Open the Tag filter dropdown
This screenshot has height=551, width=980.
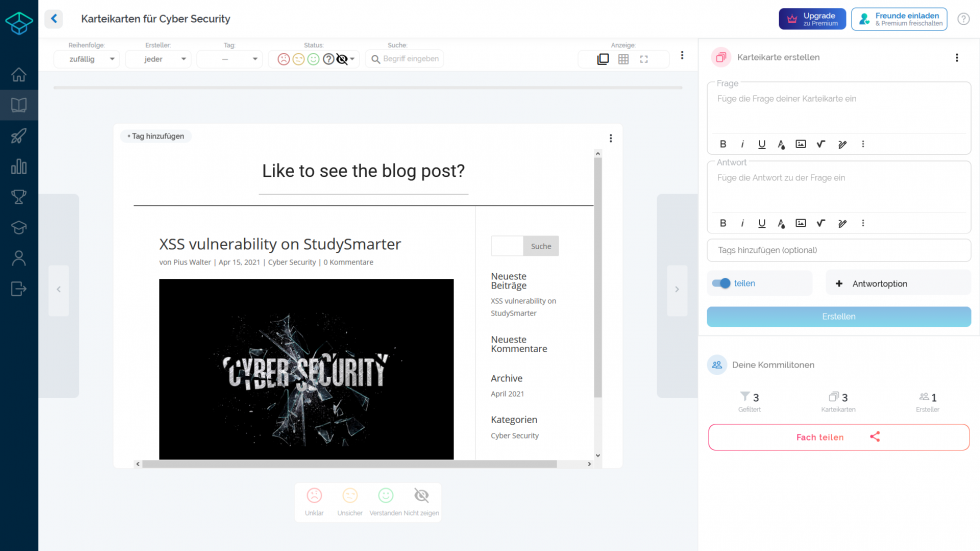pos(229,59)
